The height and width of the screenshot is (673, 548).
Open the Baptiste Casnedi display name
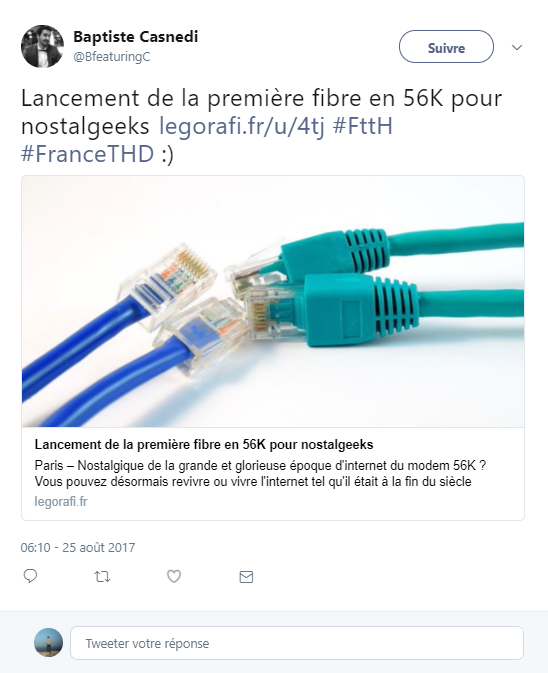tap(136, 37)
